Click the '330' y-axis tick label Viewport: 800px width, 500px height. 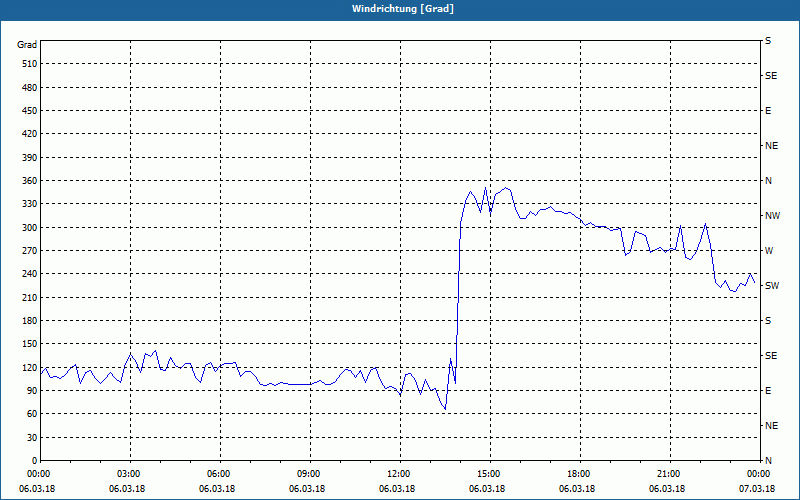(x=30, y=204)
